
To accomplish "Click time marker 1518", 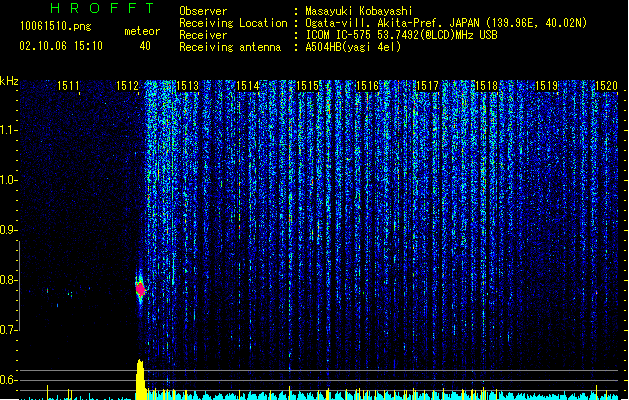I will tap(487, 85).
